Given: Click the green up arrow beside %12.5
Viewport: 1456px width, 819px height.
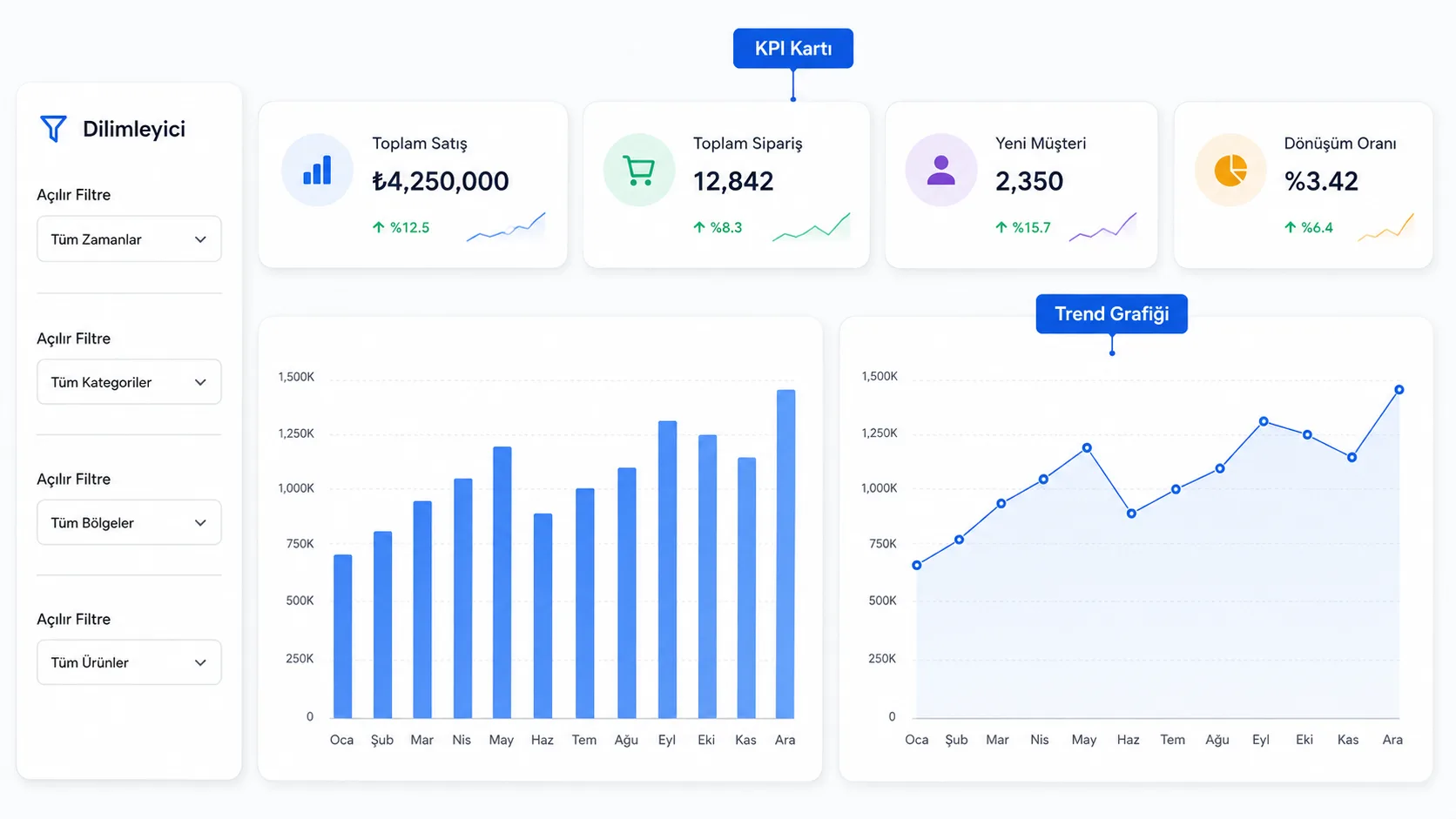Looking at the screenshot, I should point(378,227).
